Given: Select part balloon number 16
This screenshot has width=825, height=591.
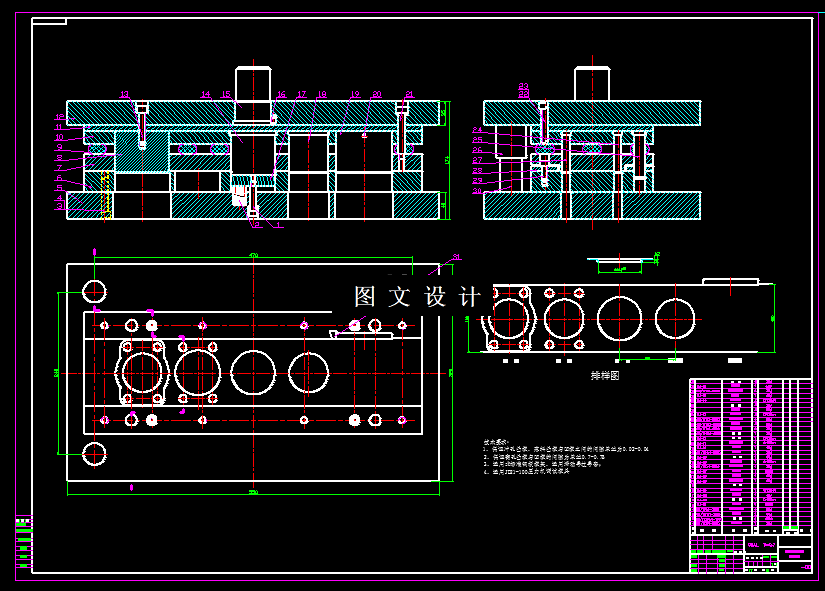Looking at the screenshot, I should click(x=281, y=95).
